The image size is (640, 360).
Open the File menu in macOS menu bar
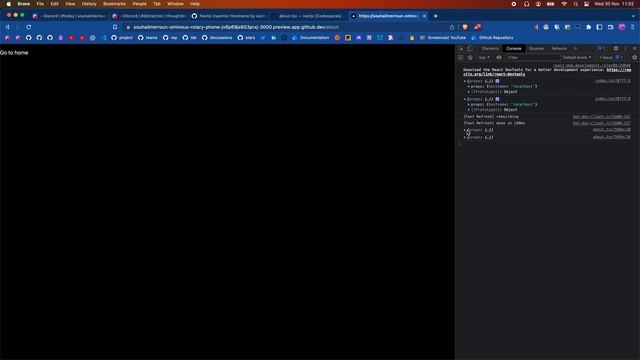(40, 4)
